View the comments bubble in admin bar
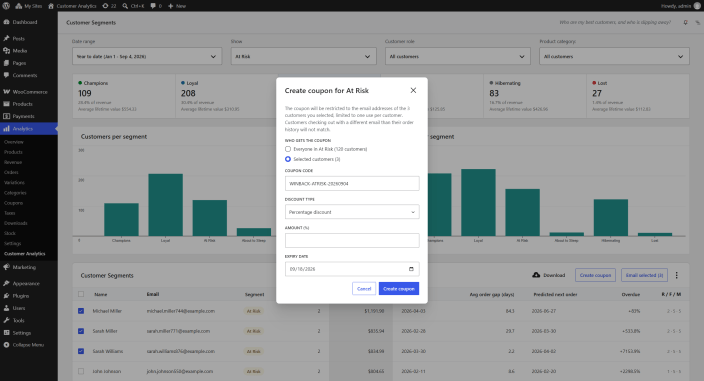Image resolution: width=704 pixels, height=381 pixels. coord(156,6)
